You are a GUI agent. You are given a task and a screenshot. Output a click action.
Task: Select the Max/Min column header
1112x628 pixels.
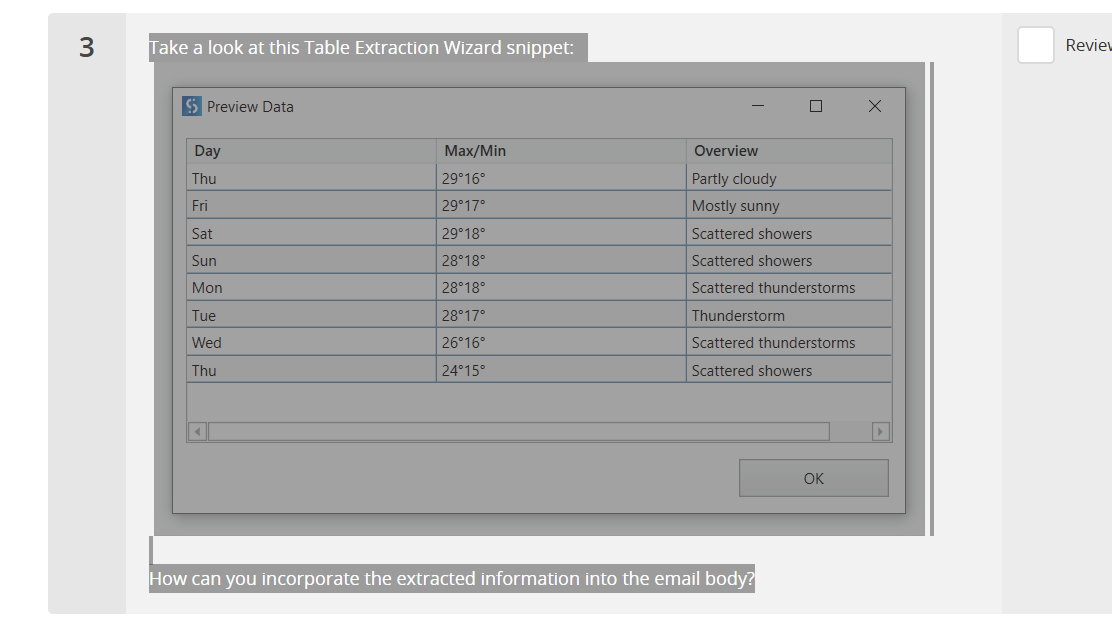[x=560, y=151]
